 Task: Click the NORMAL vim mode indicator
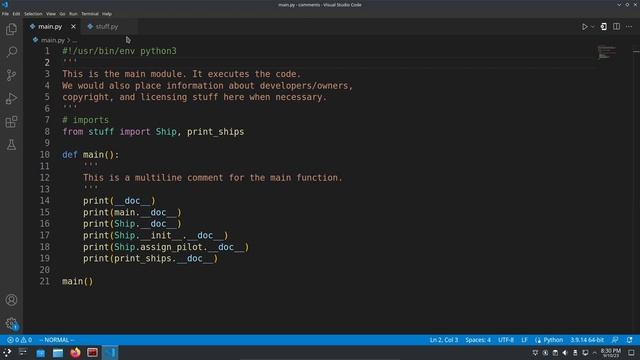[x=57, y=340]
